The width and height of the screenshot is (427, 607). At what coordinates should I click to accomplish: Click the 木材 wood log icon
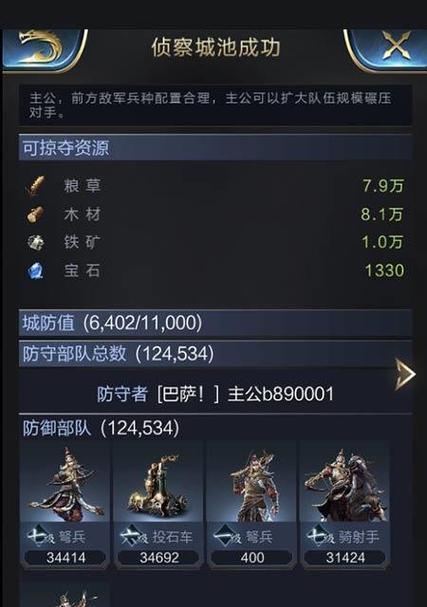point(35,214)
